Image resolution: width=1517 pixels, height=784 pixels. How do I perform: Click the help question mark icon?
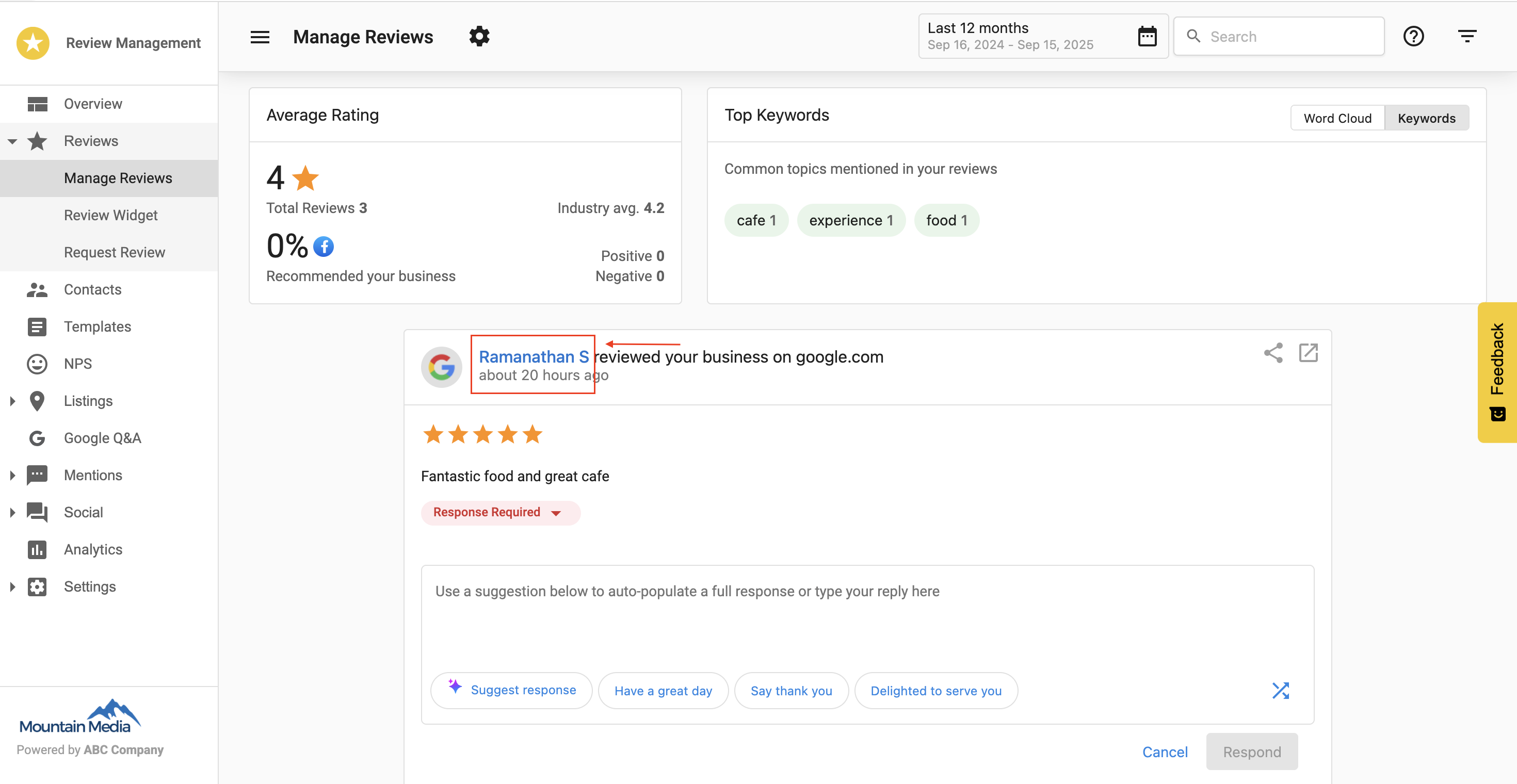click(x=1413, y=36)
